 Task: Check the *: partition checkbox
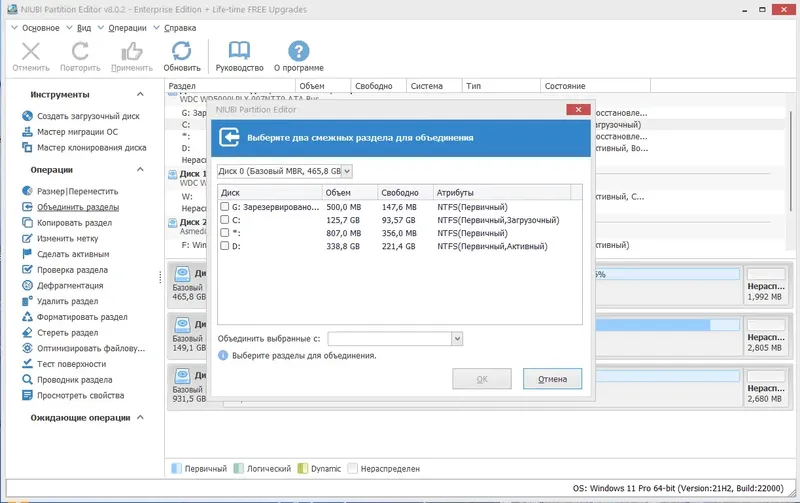pyautogui.click(x=224, y=233)
